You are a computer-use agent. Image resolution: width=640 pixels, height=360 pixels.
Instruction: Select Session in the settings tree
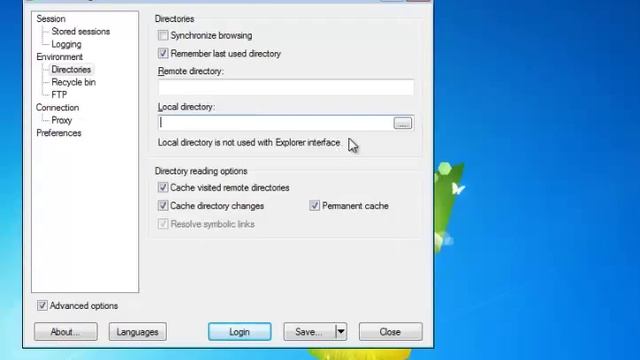(51, 19)
